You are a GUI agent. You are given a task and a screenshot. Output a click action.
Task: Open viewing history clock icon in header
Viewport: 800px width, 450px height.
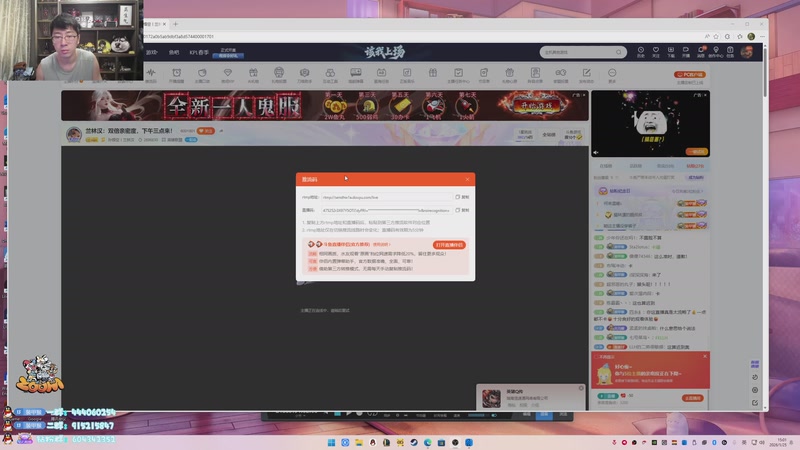[641, 50]
